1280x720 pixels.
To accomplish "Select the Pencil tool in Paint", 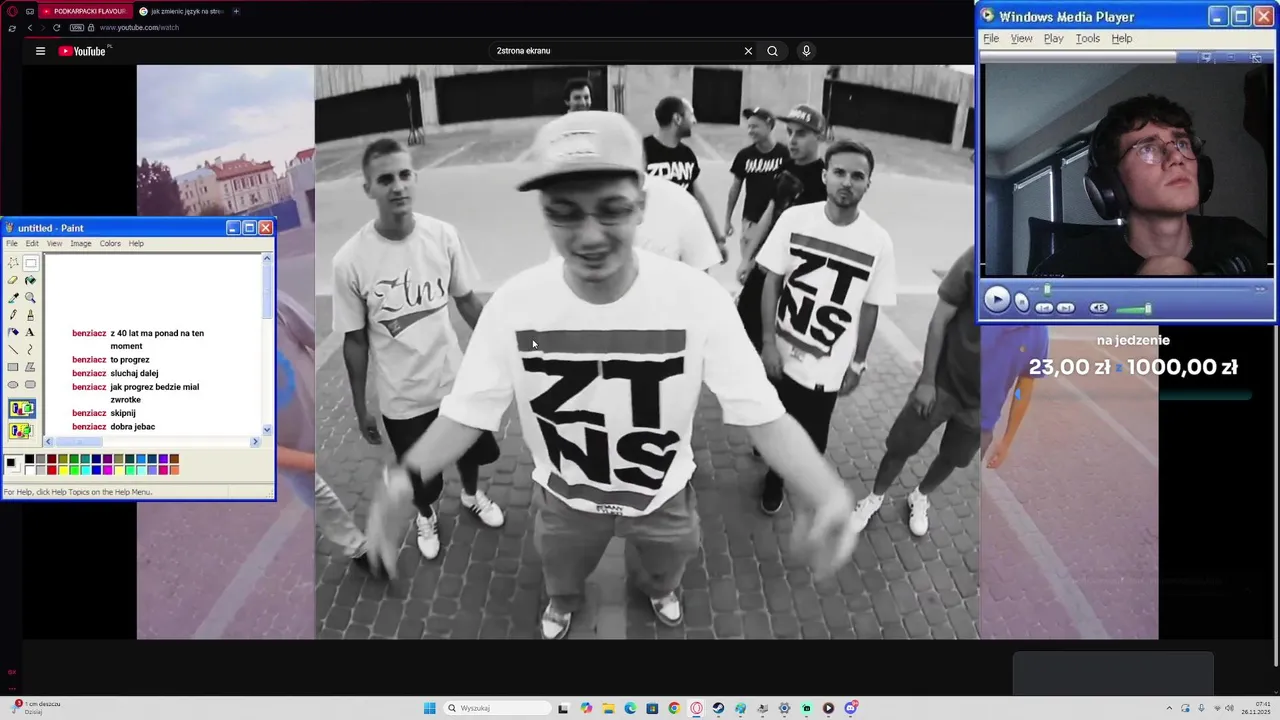I will tap(13, 315).
